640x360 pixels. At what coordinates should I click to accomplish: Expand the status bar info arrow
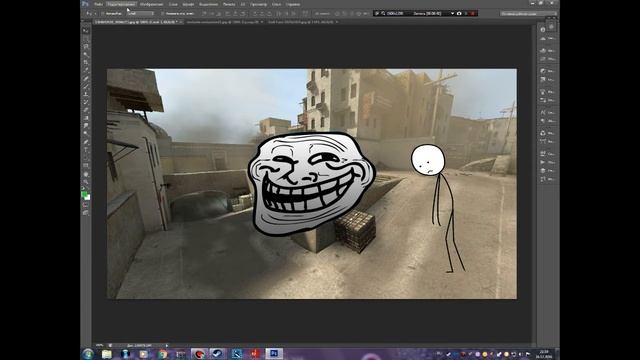[x=167, y=345]
